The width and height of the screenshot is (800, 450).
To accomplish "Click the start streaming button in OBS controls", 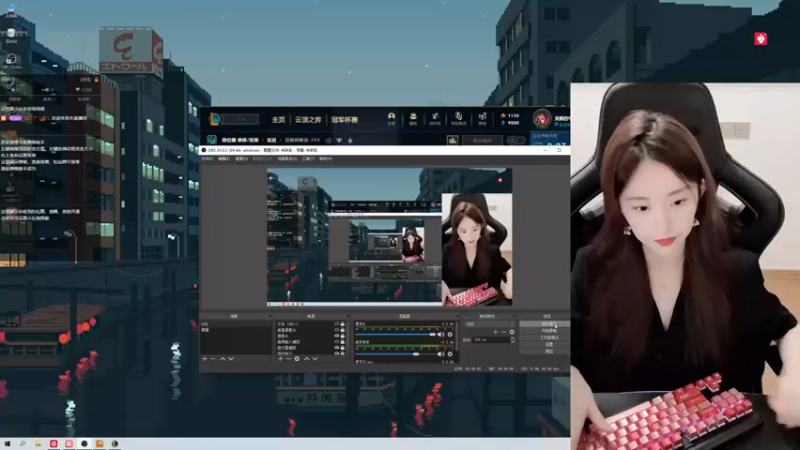I will [544, 324].
